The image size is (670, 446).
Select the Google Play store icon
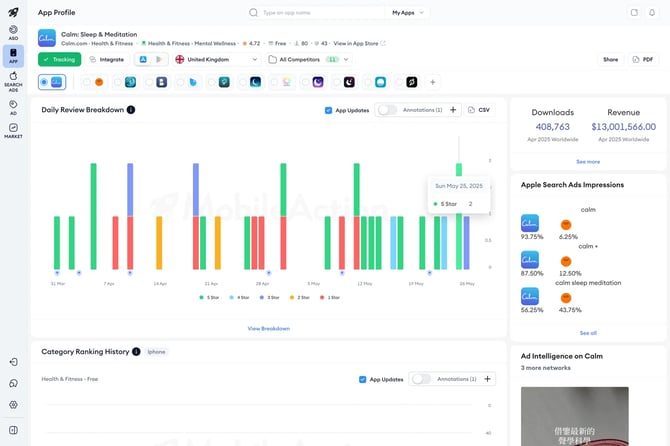coord(159,59)
